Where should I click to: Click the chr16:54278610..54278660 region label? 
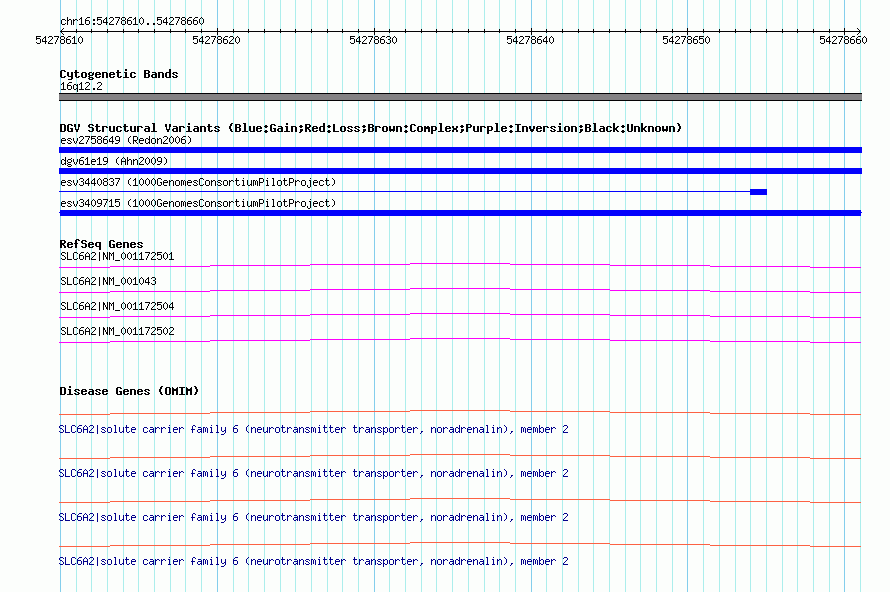click(x=132, y=21)
